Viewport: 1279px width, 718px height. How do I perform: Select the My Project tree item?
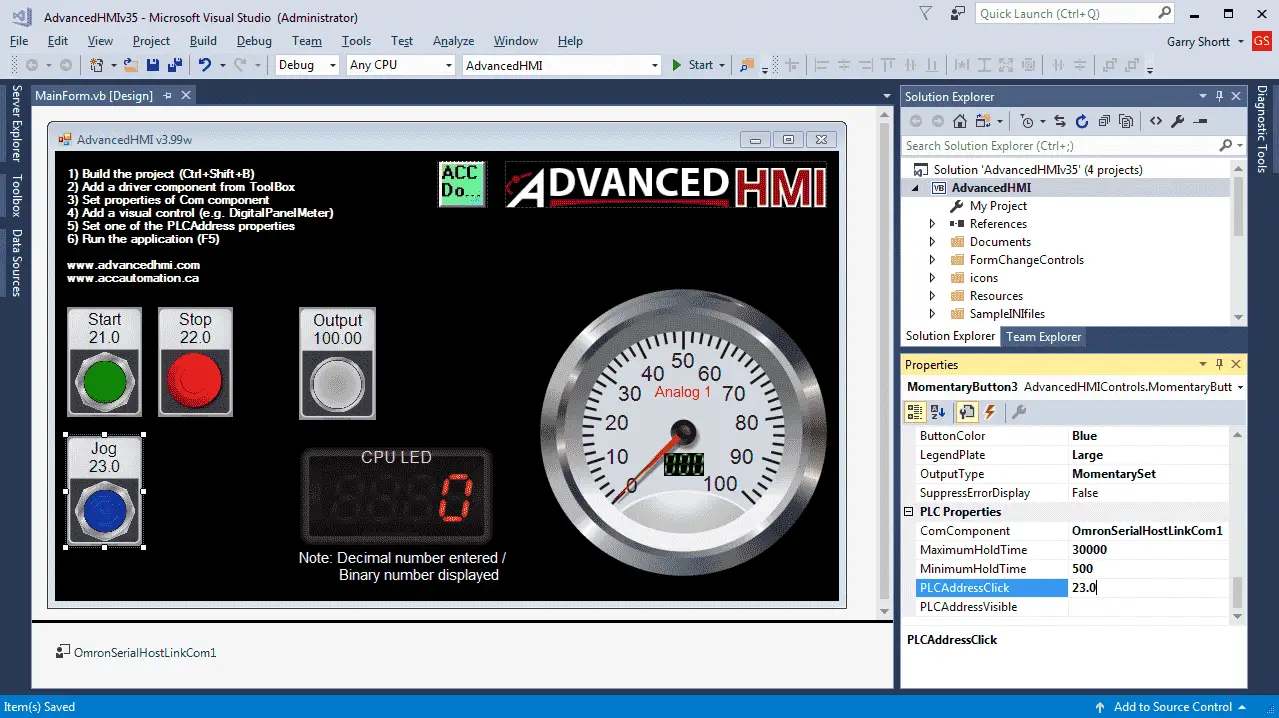998,206
